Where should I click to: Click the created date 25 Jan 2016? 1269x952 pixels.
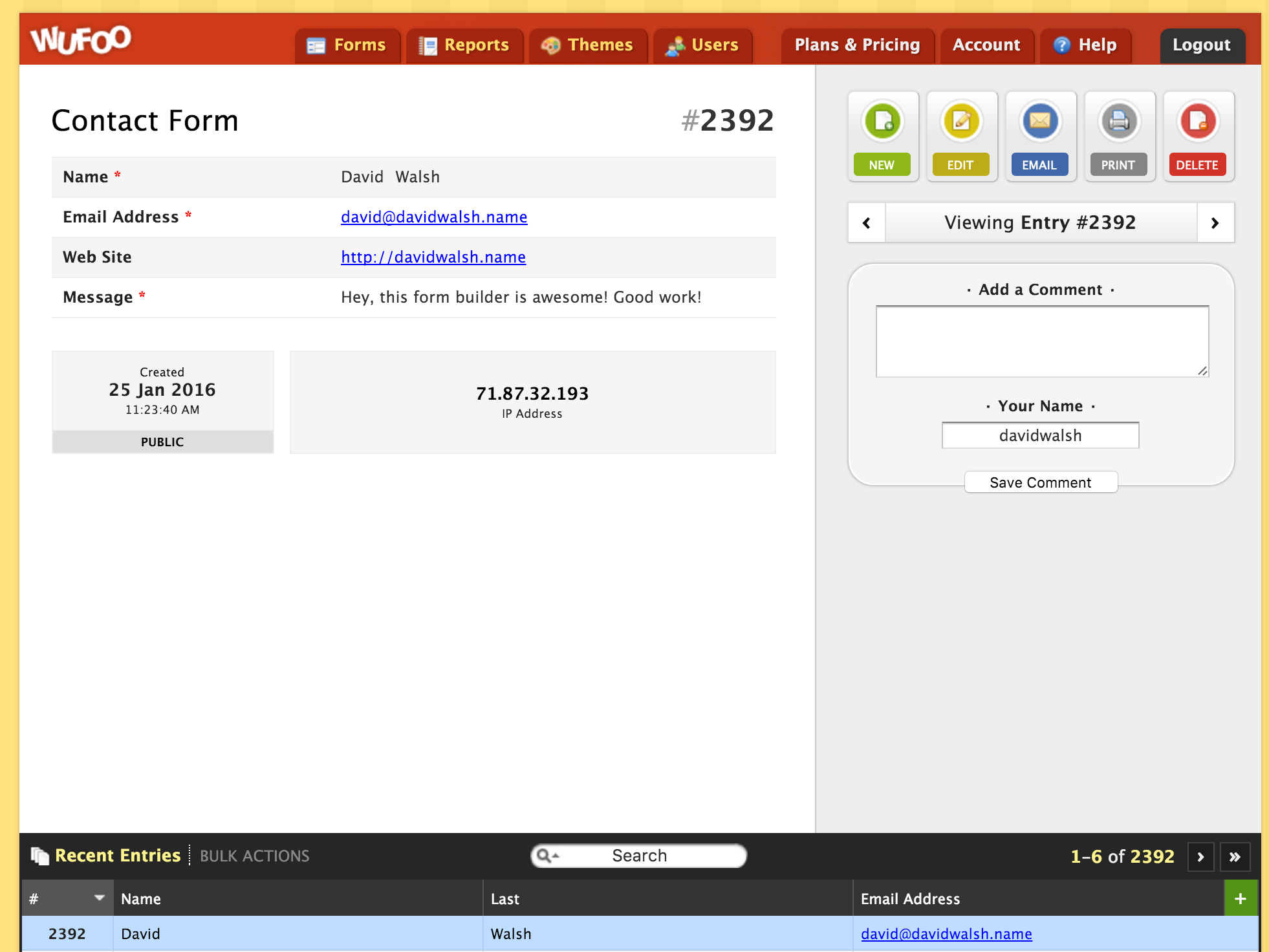162,390
